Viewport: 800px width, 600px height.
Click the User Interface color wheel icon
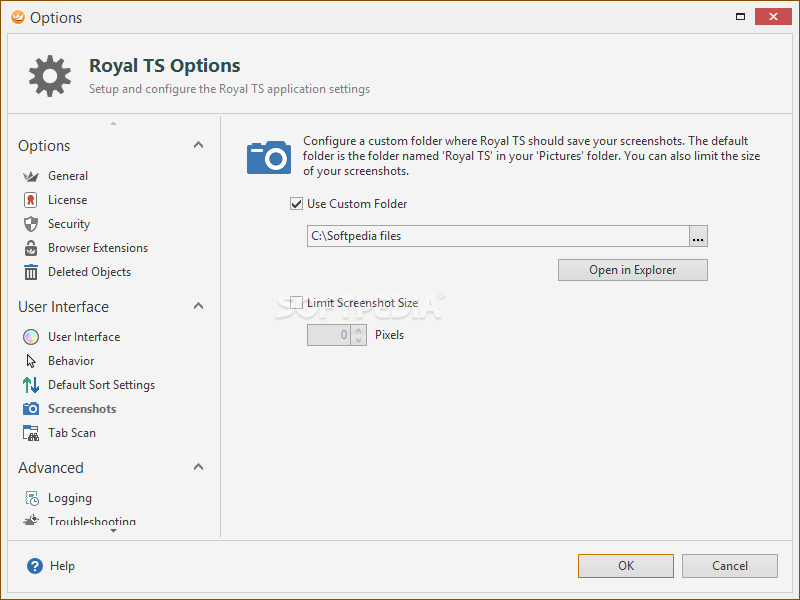click(x=31, y=337)
